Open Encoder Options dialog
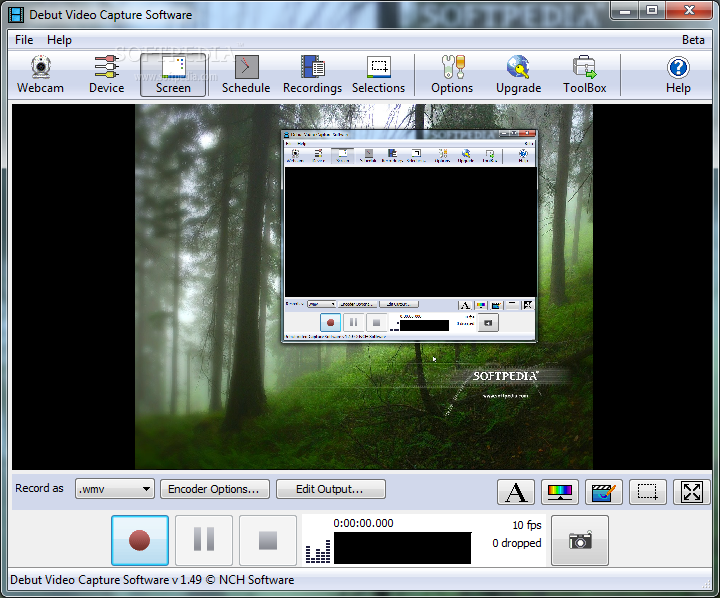 pos(214,489)
